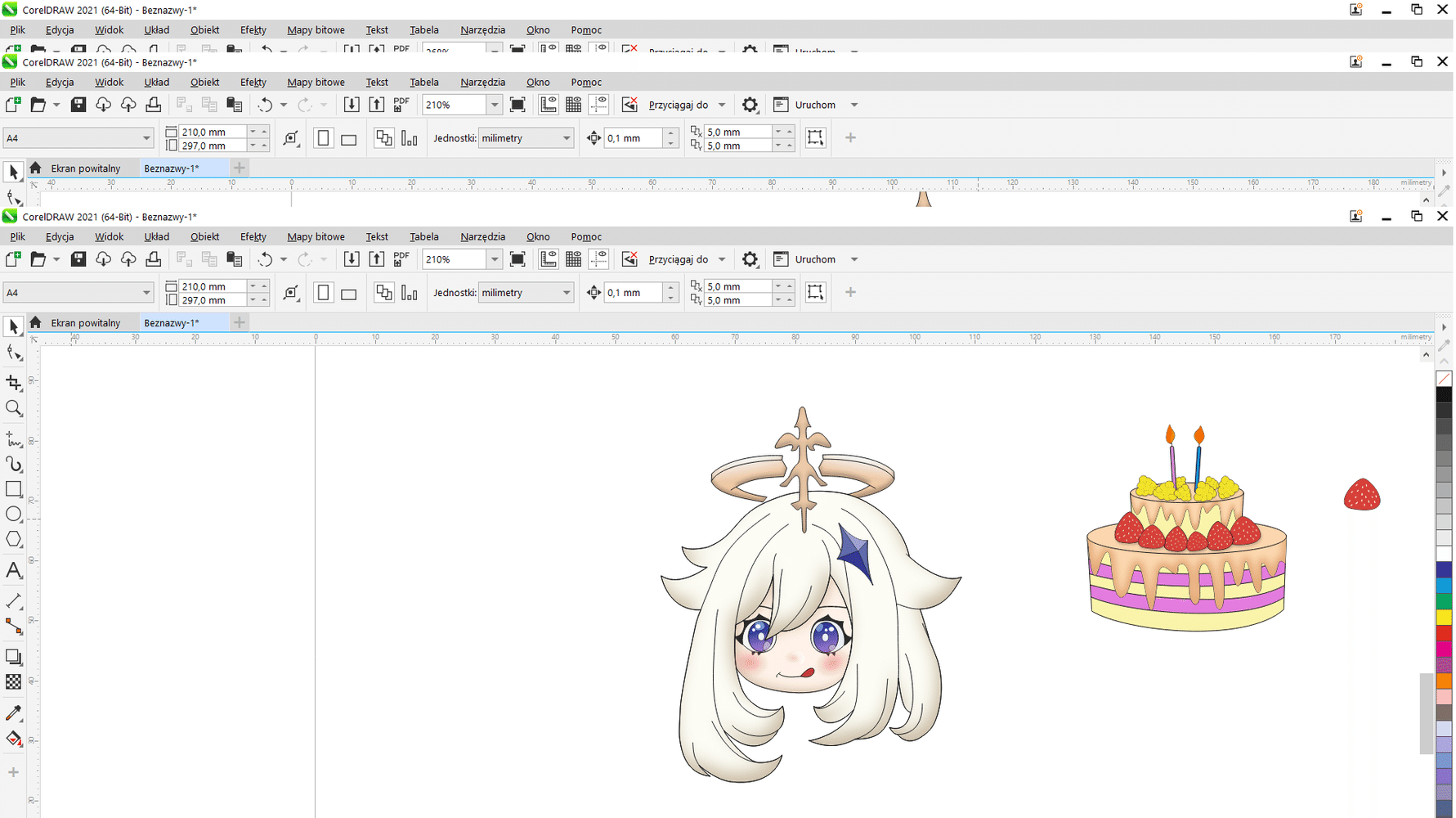Select the Pick tool
The width and height of the screenshot is (1456, 818).
tap(13, 326)
